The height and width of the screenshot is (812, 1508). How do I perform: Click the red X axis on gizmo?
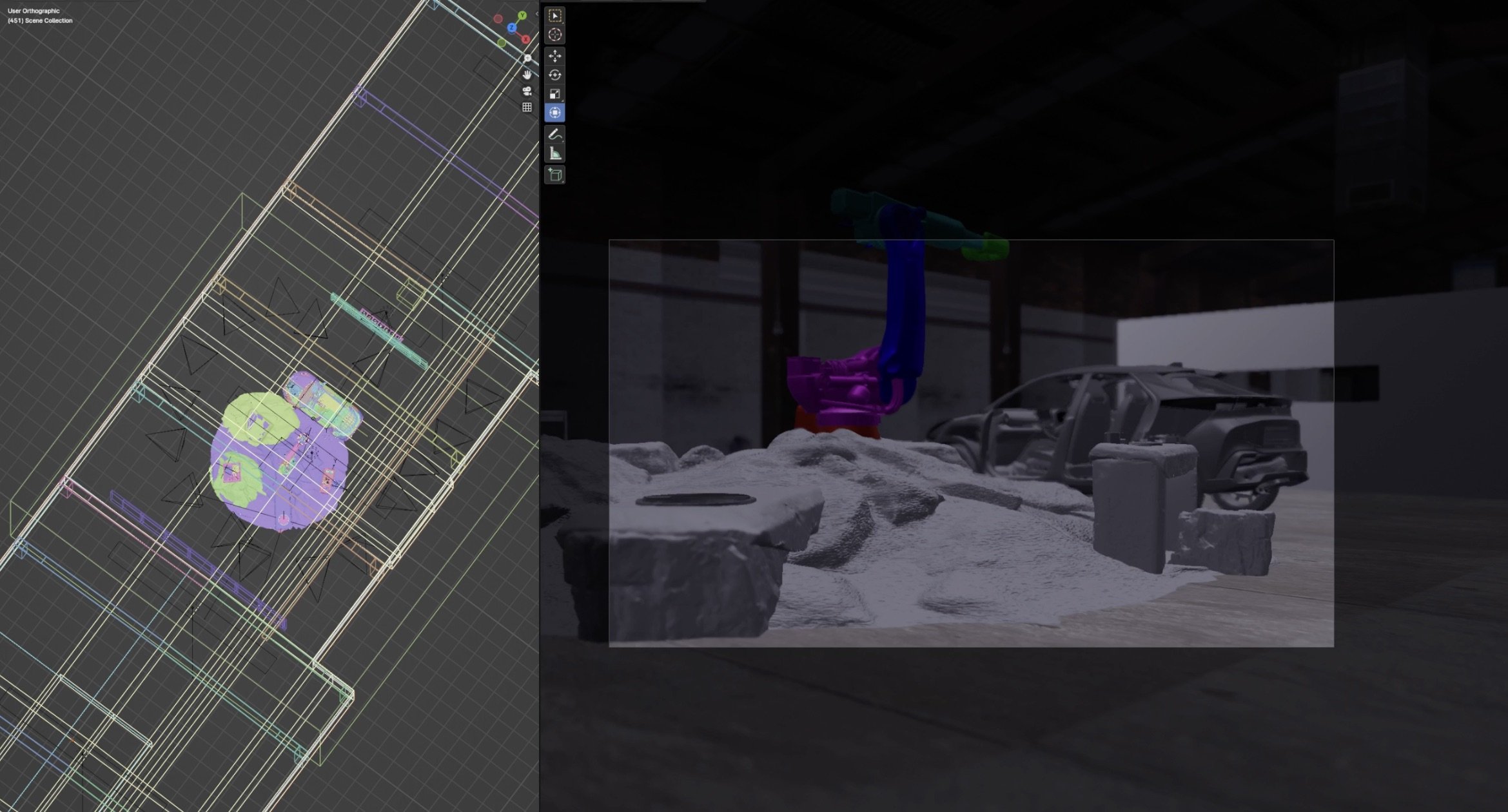tap(526, 39)
